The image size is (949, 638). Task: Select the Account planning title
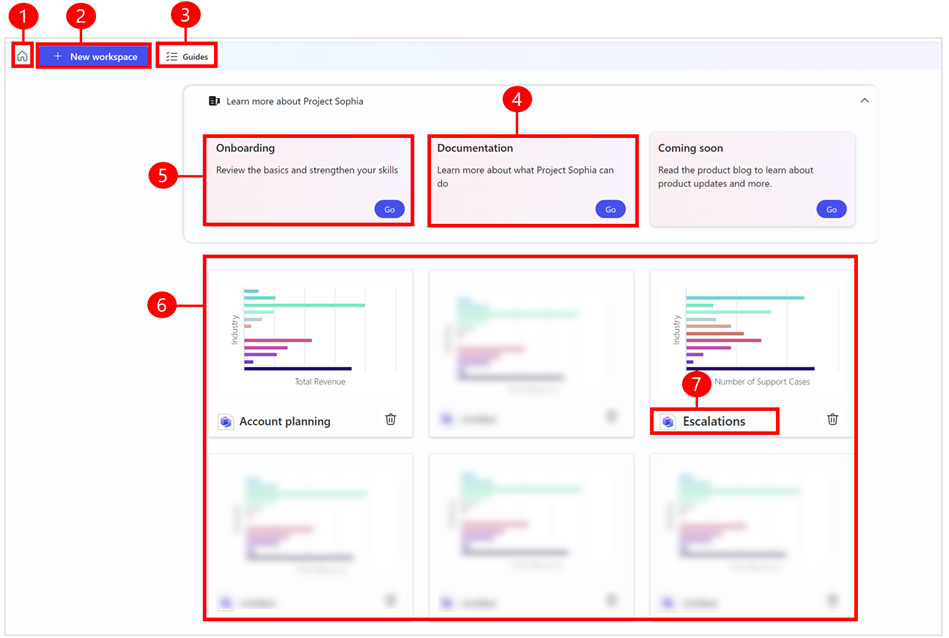pyautogui.click(x=284, y=421)
